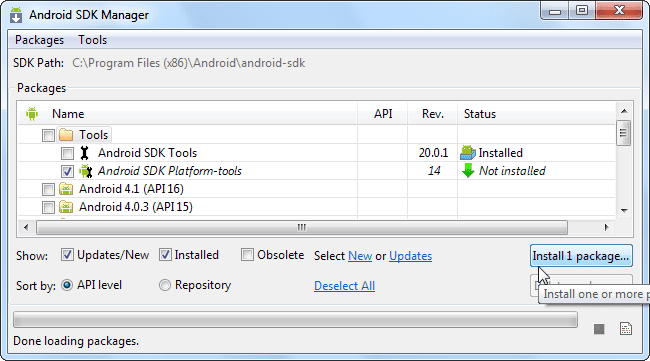The width and height of the screenshot is (650, 361).
Task: Click the down arrow of vertical scrollbar
Action: point(624,211)
